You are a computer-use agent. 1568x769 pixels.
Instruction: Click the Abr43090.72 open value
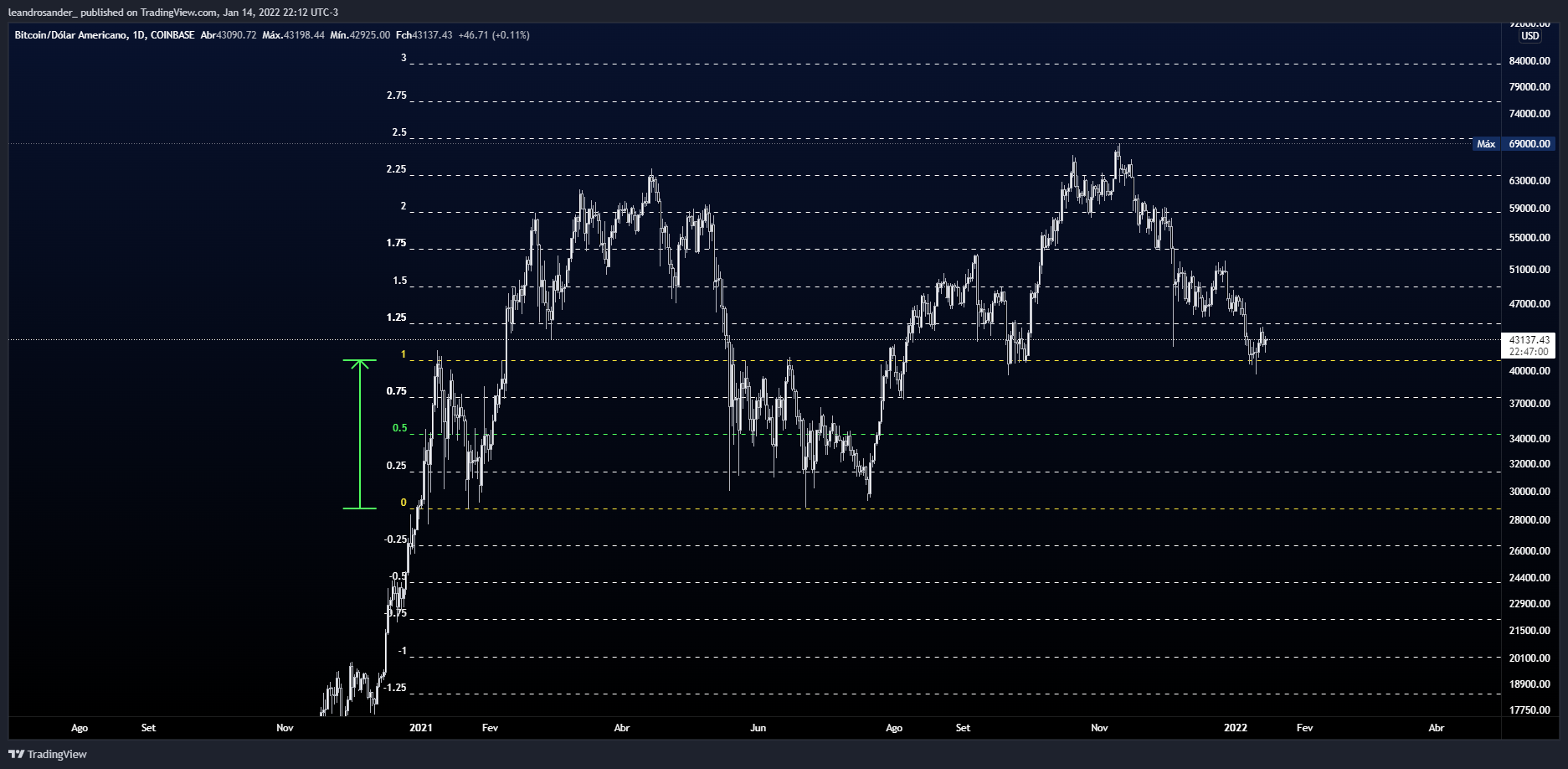(229, 35)
